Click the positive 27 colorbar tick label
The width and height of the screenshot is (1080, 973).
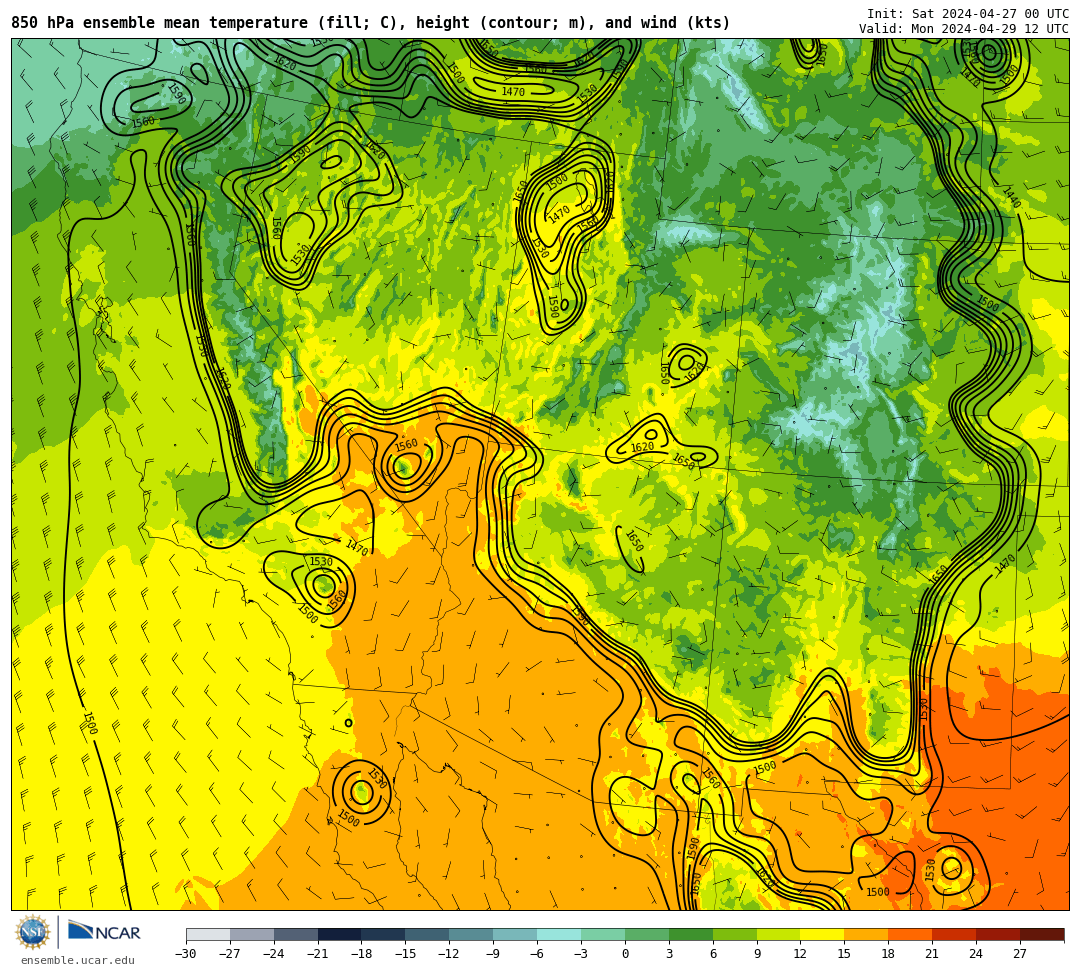[1021, 954]
